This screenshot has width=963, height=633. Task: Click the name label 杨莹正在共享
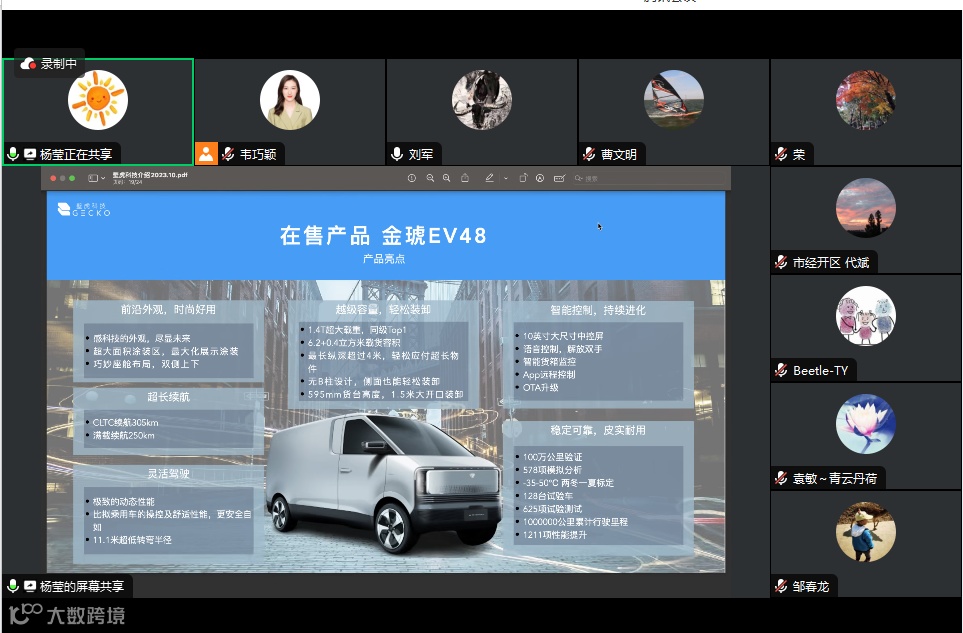(x=76, y=154)
